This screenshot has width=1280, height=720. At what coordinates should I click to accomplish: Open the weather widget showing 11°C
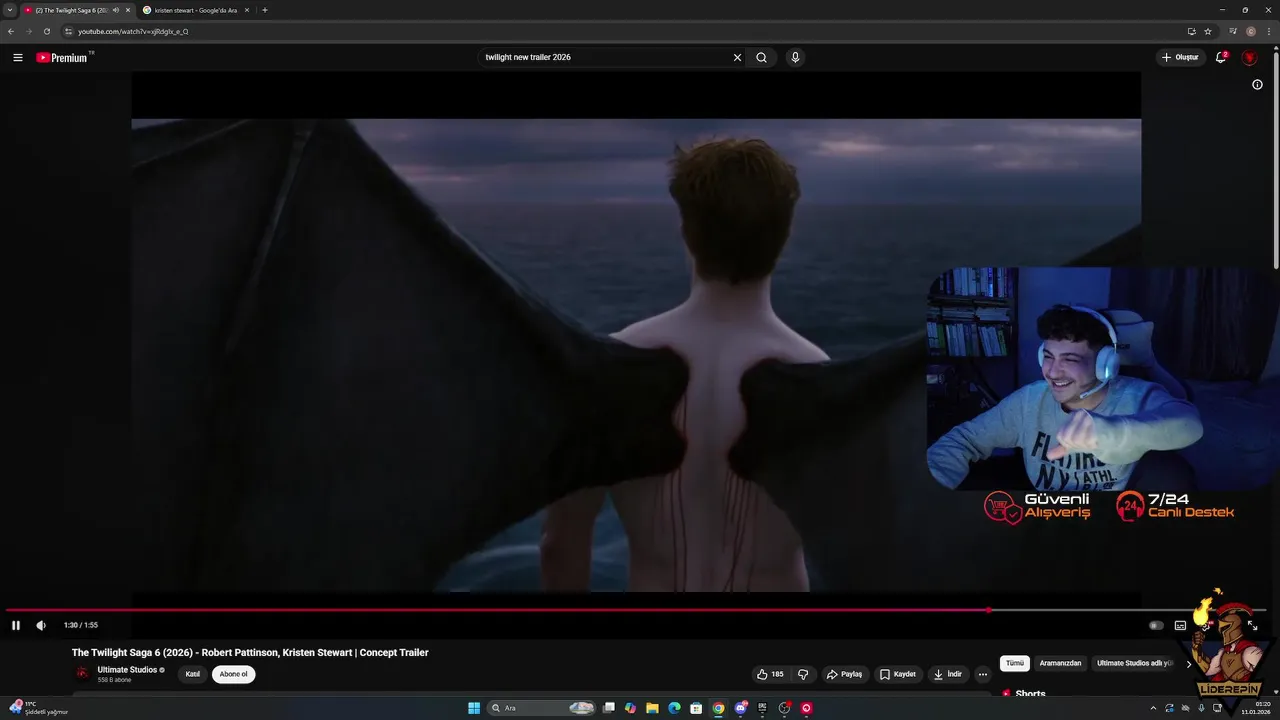click(x=38, y=708)
